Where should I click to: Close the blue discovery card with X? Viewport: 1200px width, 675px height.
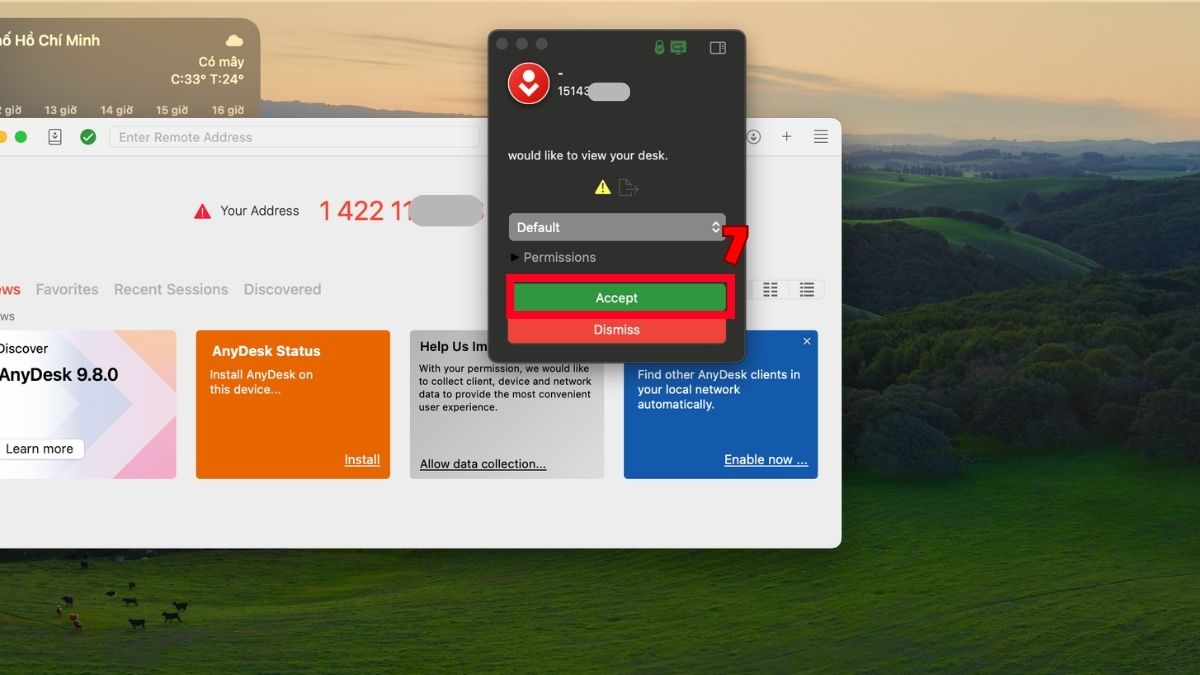[807, 341]
